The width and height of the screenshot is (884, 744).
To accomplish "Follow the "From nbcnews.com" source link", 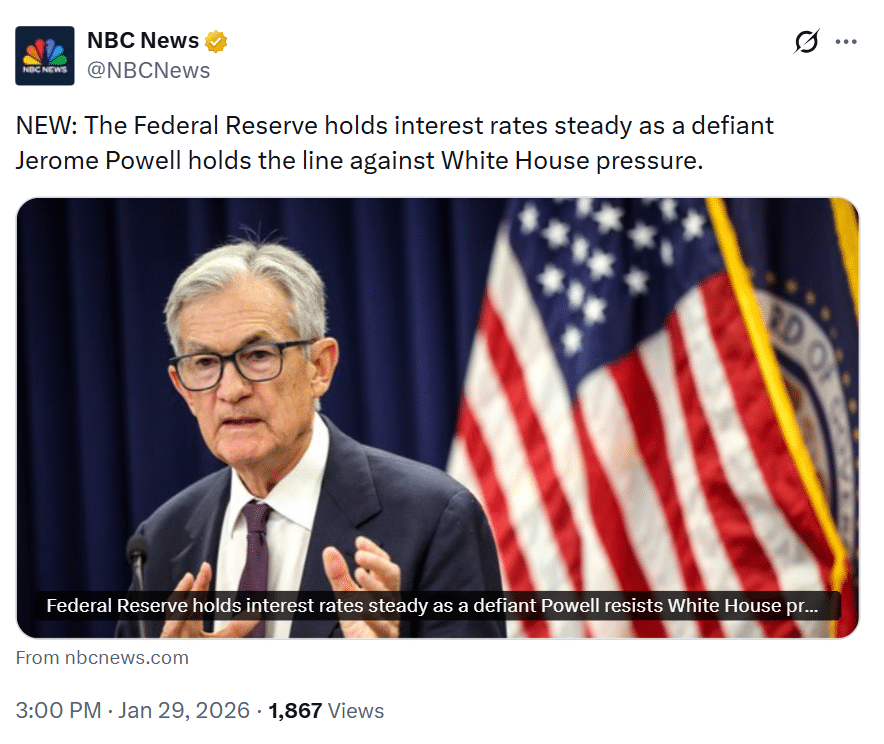I will tap(102, 657).
